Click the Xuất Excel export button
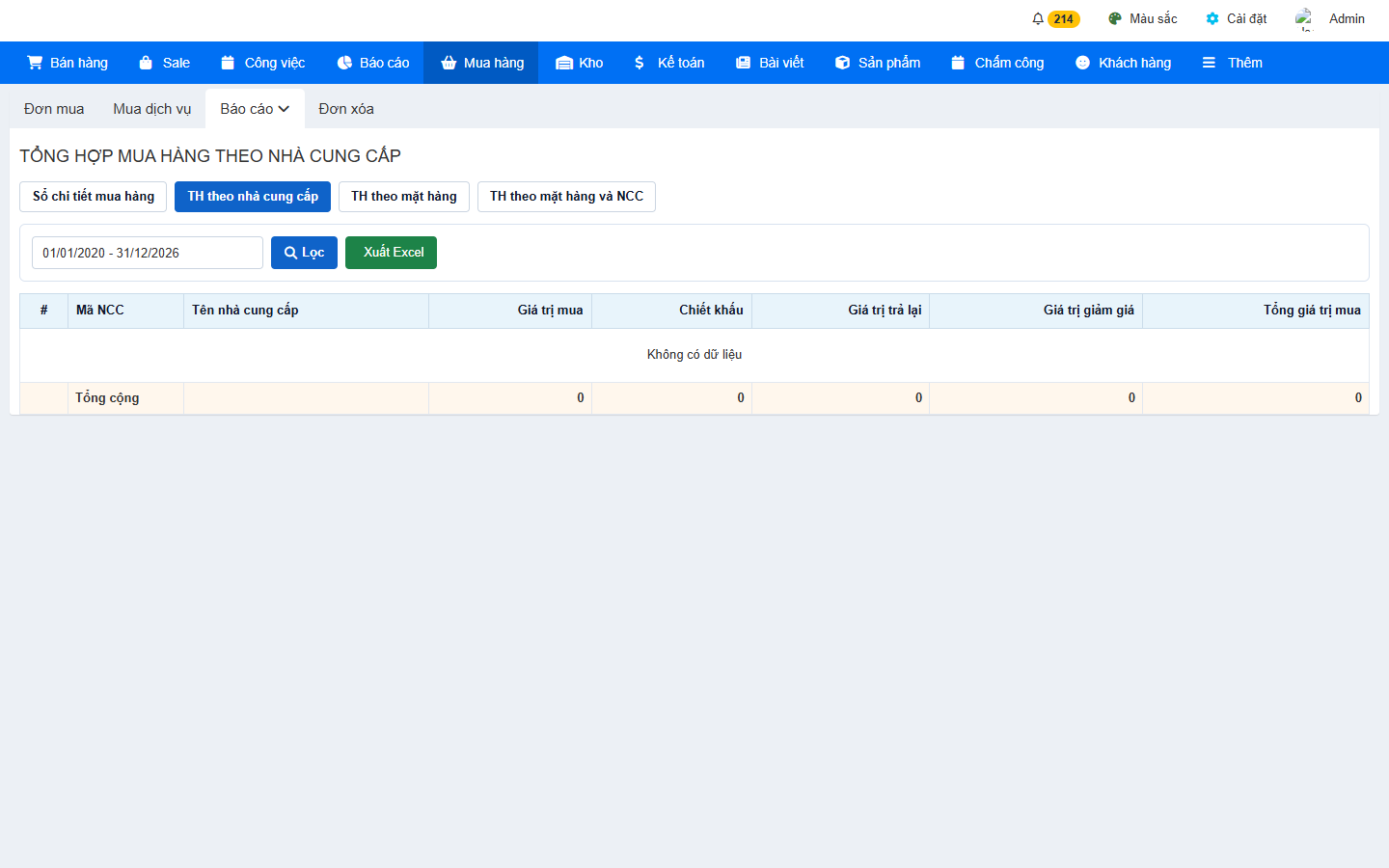Viewport: 1389px width, 868px height. tap(391, 253)
